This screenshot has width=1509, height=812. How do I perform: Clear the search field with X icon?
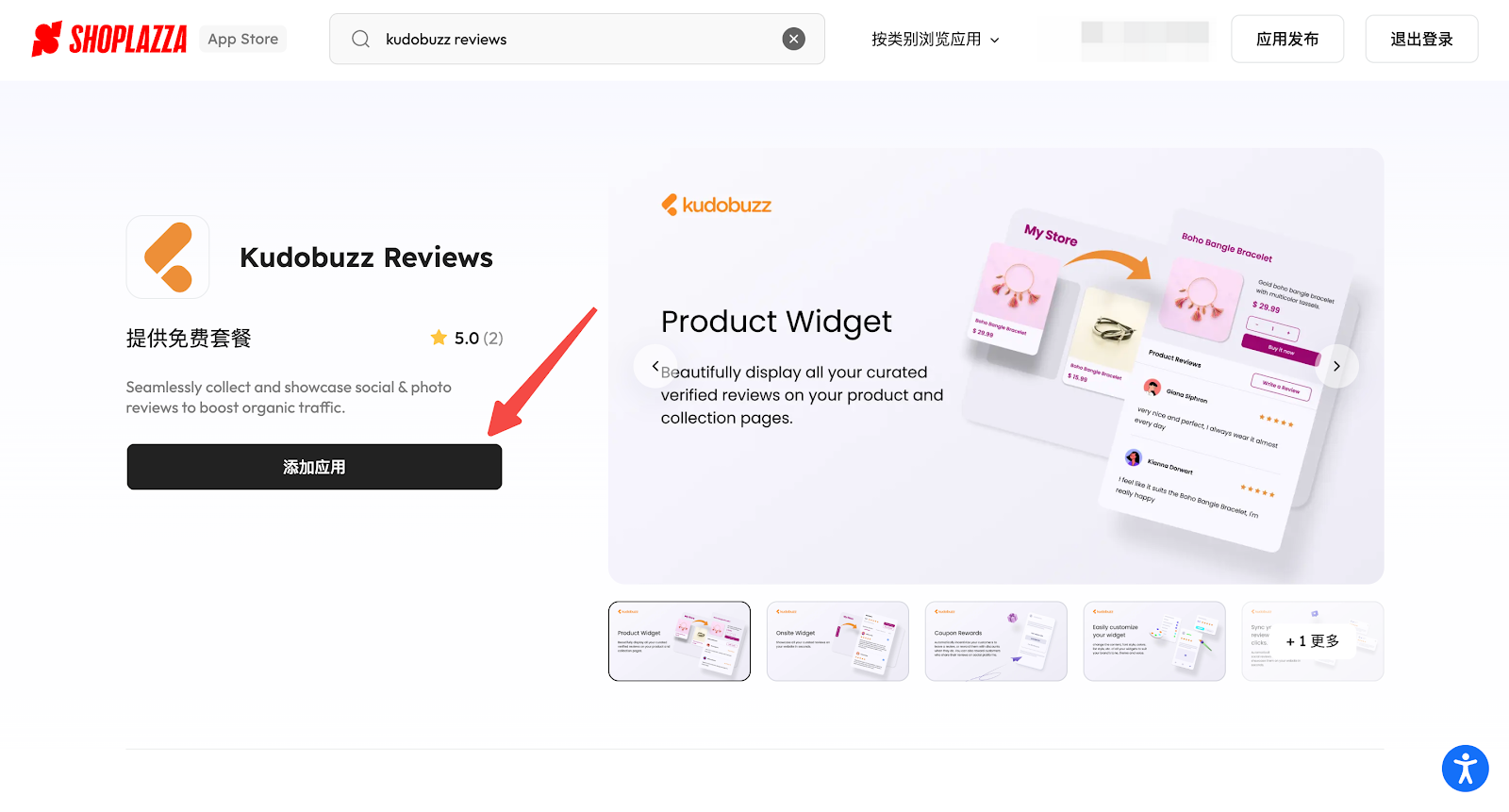(x=794, y=39)
